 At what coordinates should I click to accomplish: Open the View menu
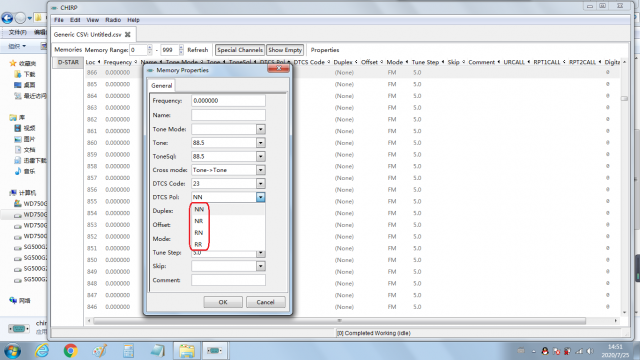(x=93, y=20)
